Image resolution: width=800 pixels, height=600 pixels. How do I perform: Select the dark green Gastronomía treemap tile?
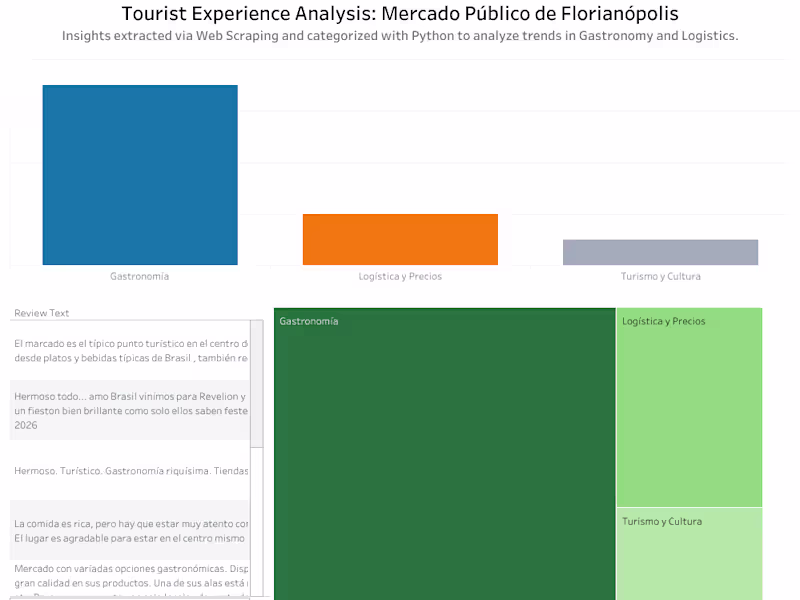[444, 454]
